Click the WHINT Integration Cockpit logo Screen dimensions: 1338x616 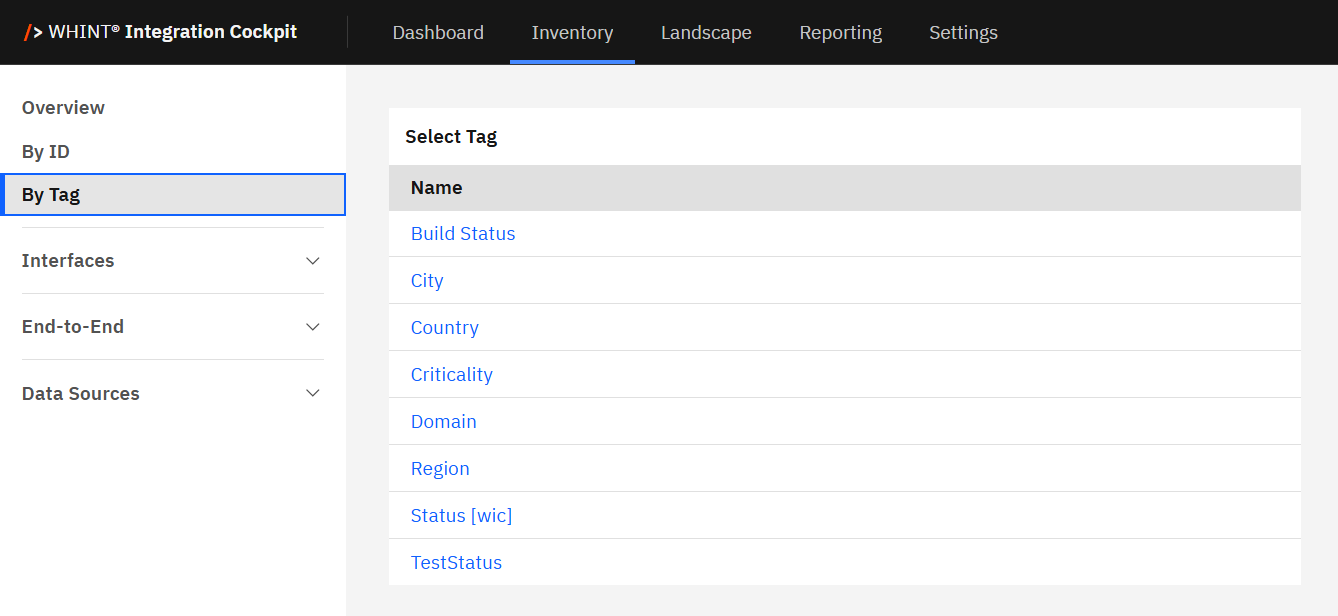[x=160, y=32]
